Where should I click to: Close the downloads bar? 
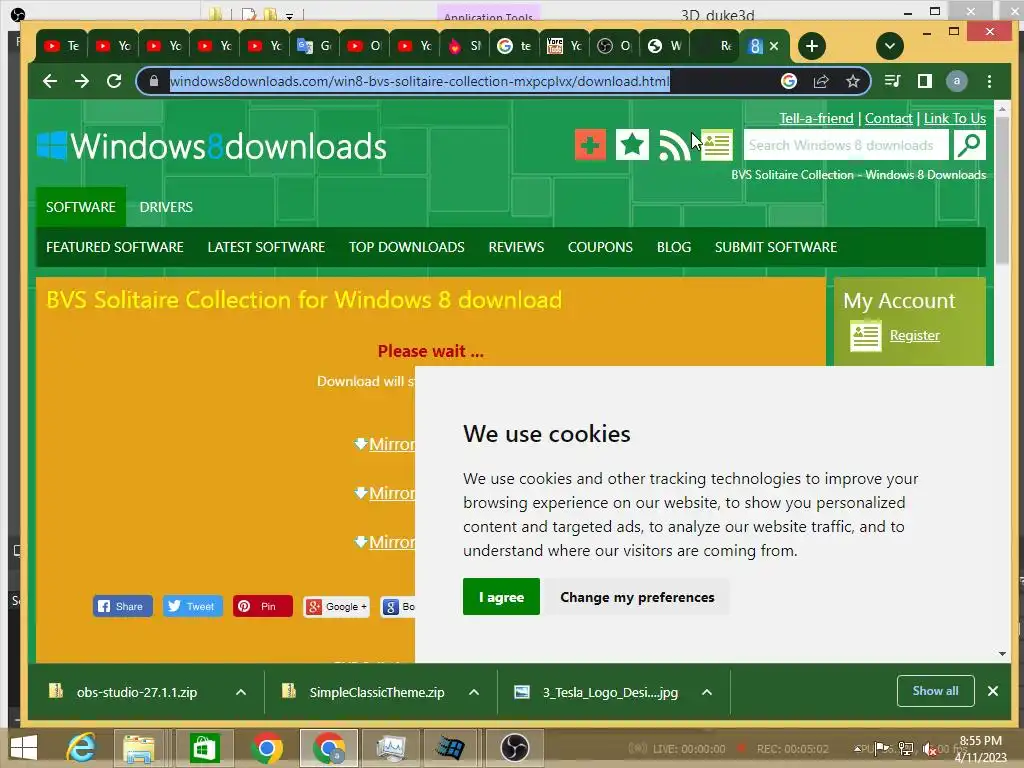pyautogui.click(x=993, y=691)
